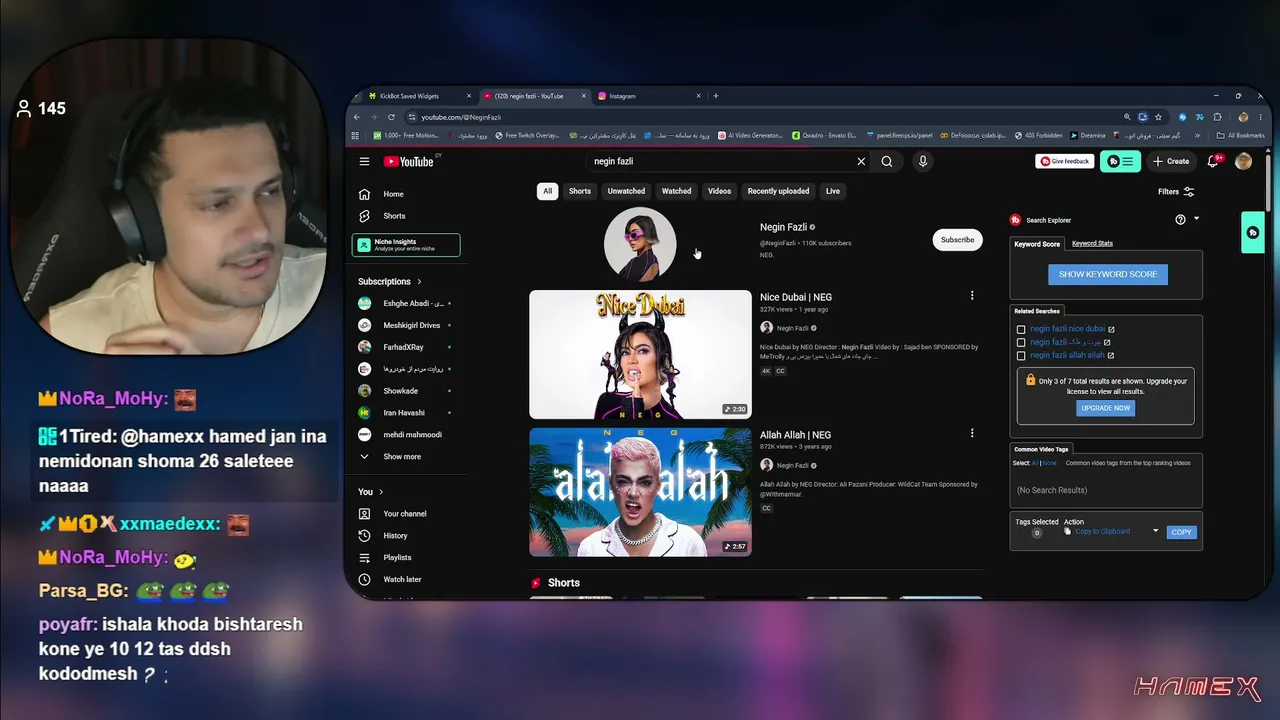Open the All Bookmarks folder
1280x720 pixels.
tap(1240, 135)
